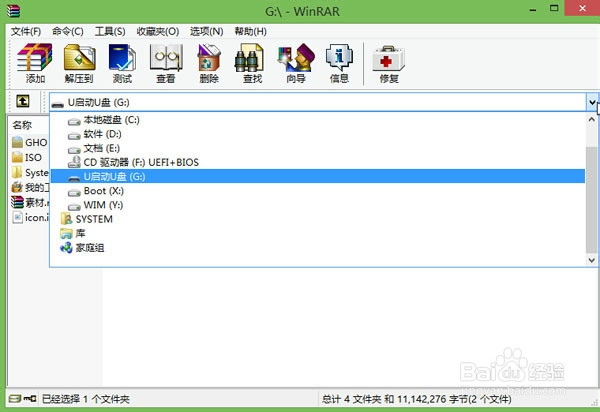The width and height of the screenshot is (600, 412).
Task: Click the WinRAR title bar app icon
Action: 13,10
